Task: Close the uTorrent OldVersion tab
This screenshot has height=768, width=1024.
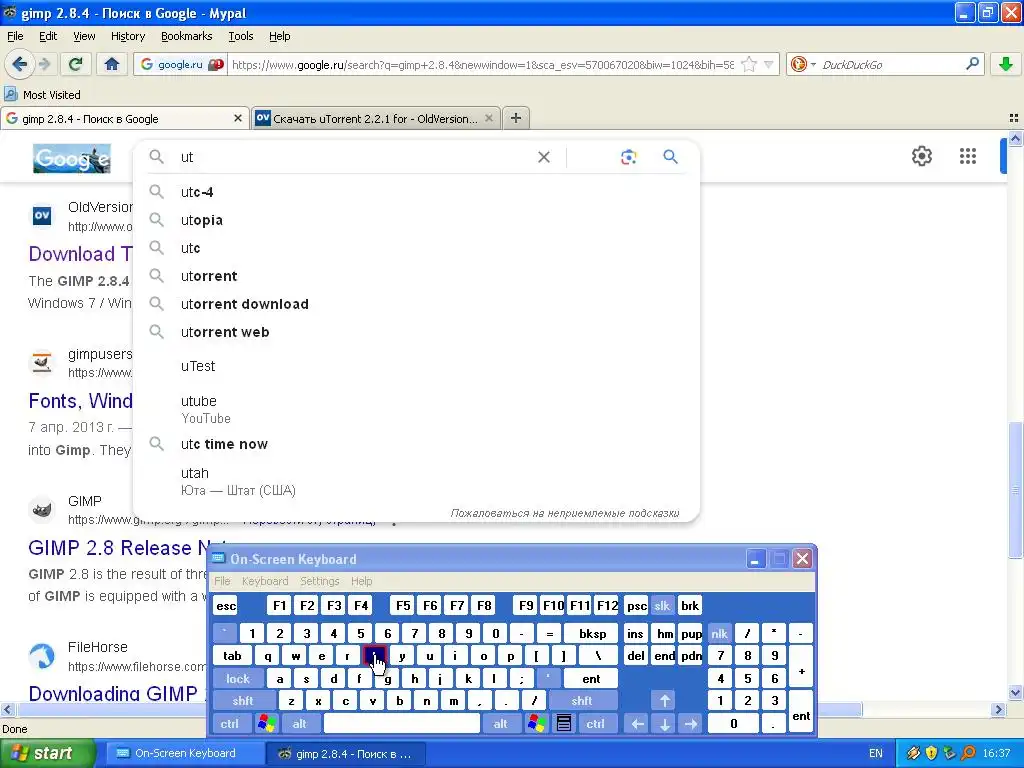Action: point(488,118)
